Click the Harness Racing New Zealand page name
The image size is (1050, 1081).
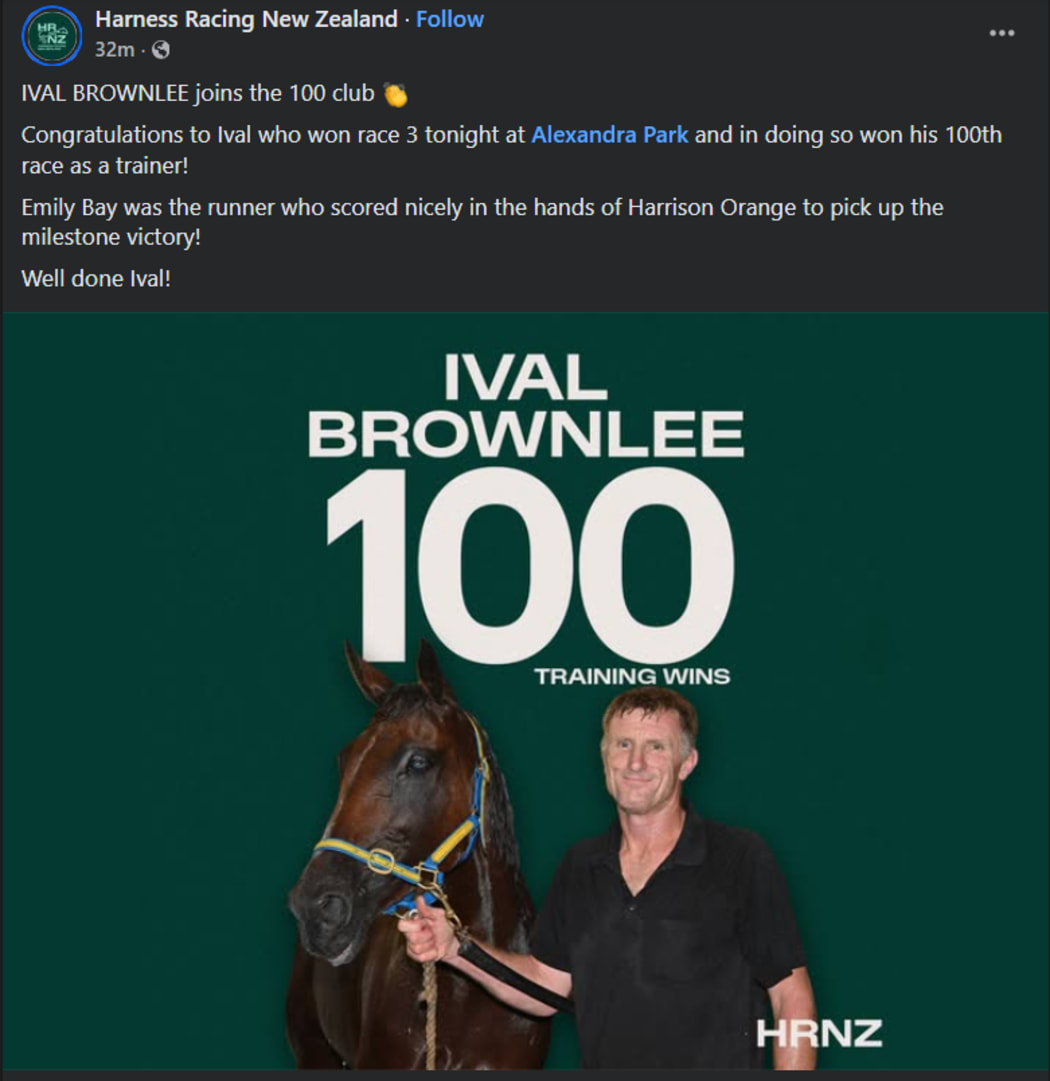tap(242, 18)
